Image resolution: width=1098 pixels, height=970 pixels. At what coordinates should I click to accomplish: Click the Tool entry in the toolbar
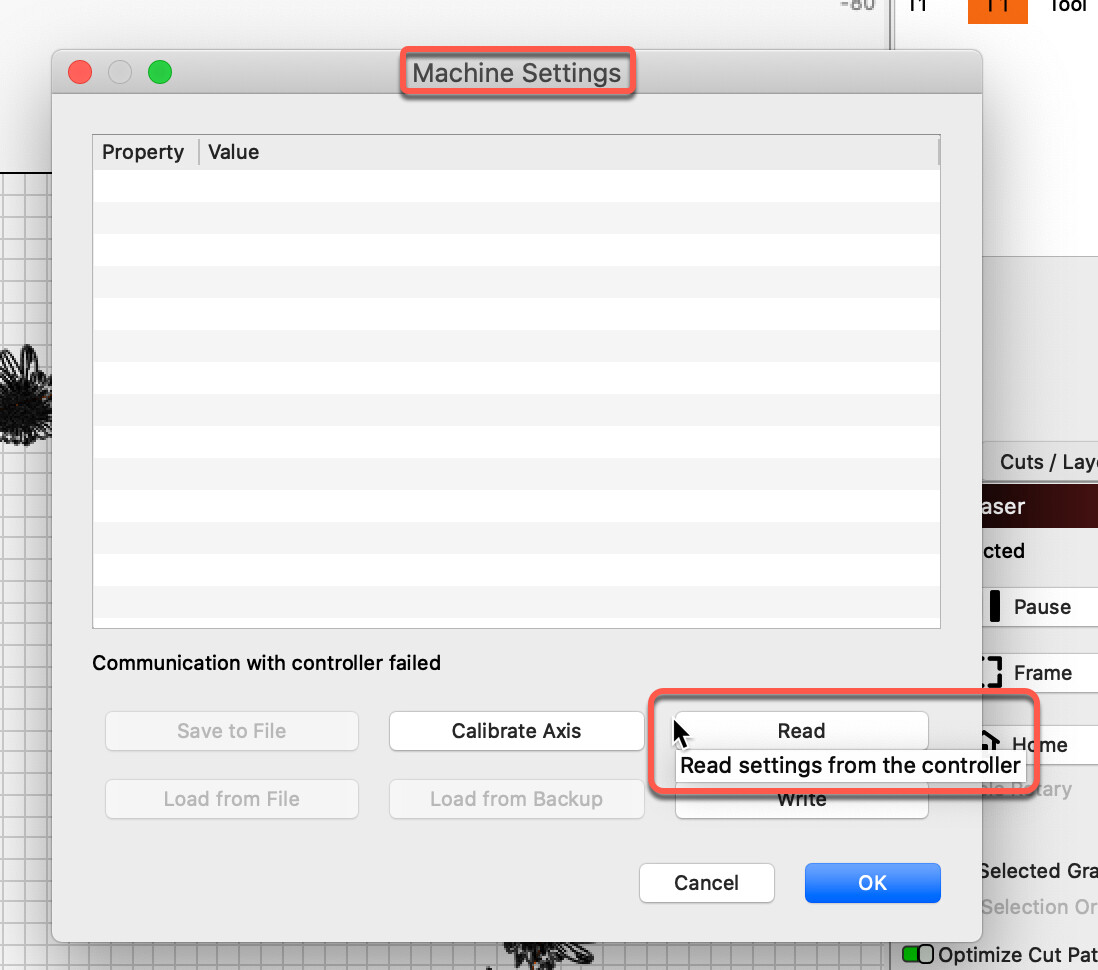[x=1067, y=8]
